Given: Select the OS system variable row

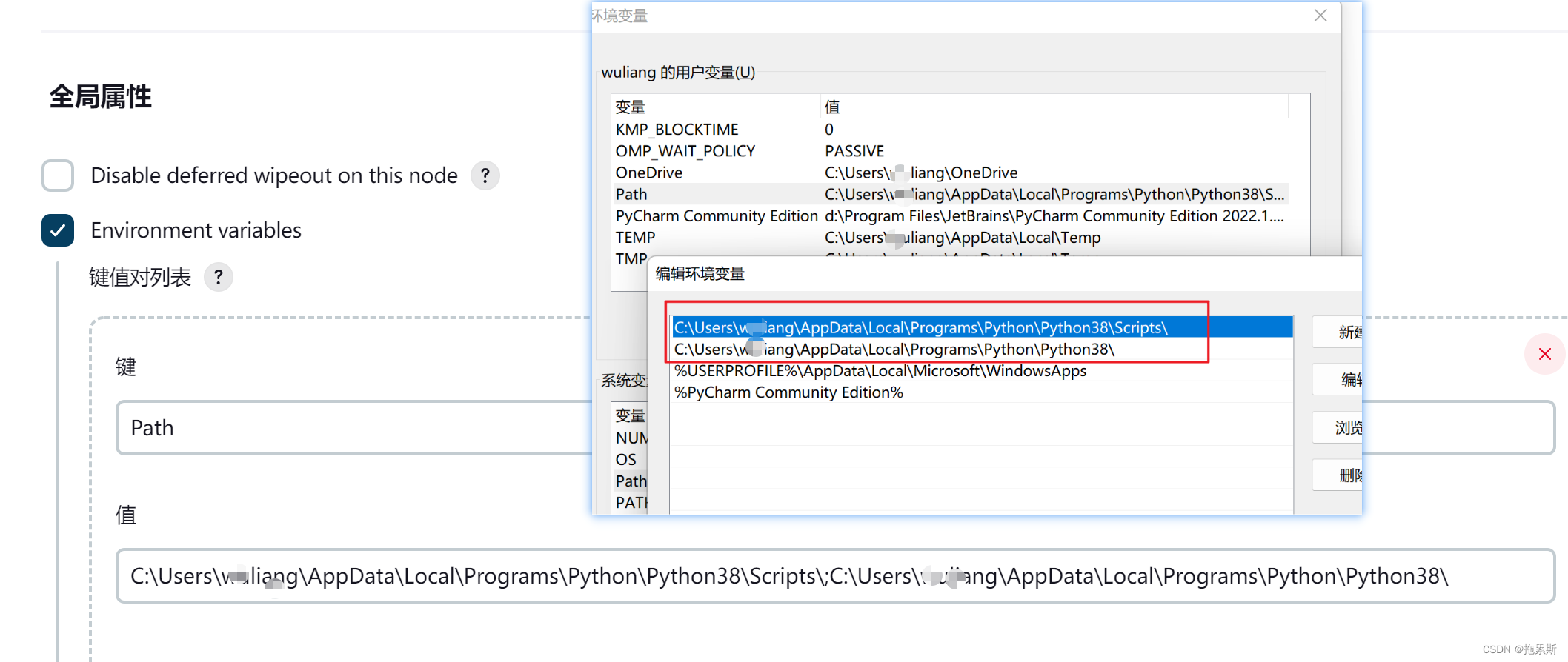Looking at the screenshot, I should click(631, 460).
